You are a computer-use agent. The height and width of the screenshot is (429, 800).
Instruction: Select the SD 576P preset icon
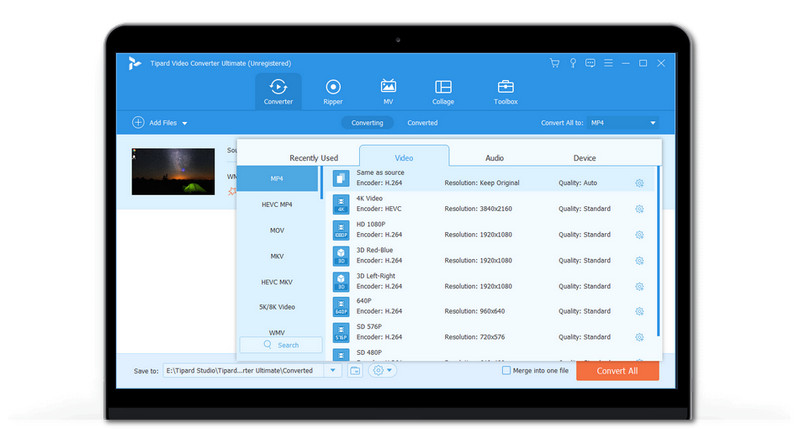click(341, 333)
